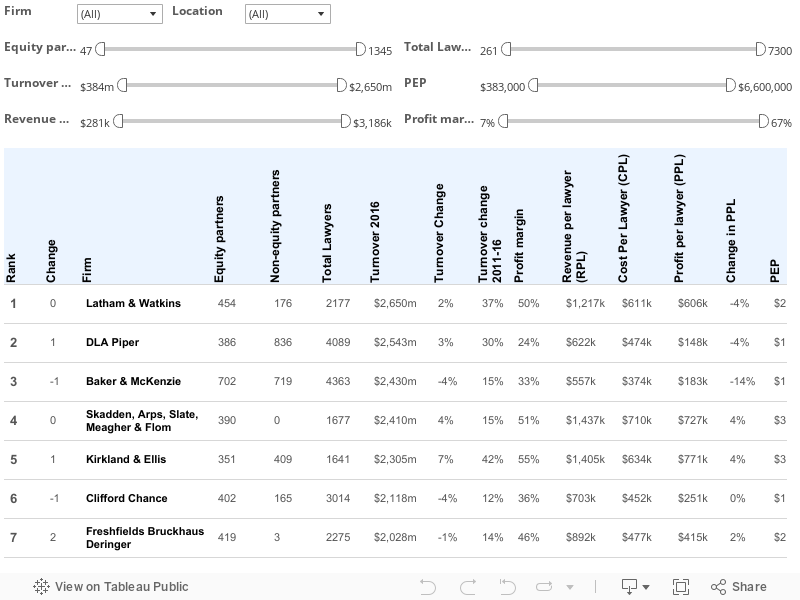Select the Latham & Watkins firm row
This screenshot has width=800, height=600.
[133, 303]
